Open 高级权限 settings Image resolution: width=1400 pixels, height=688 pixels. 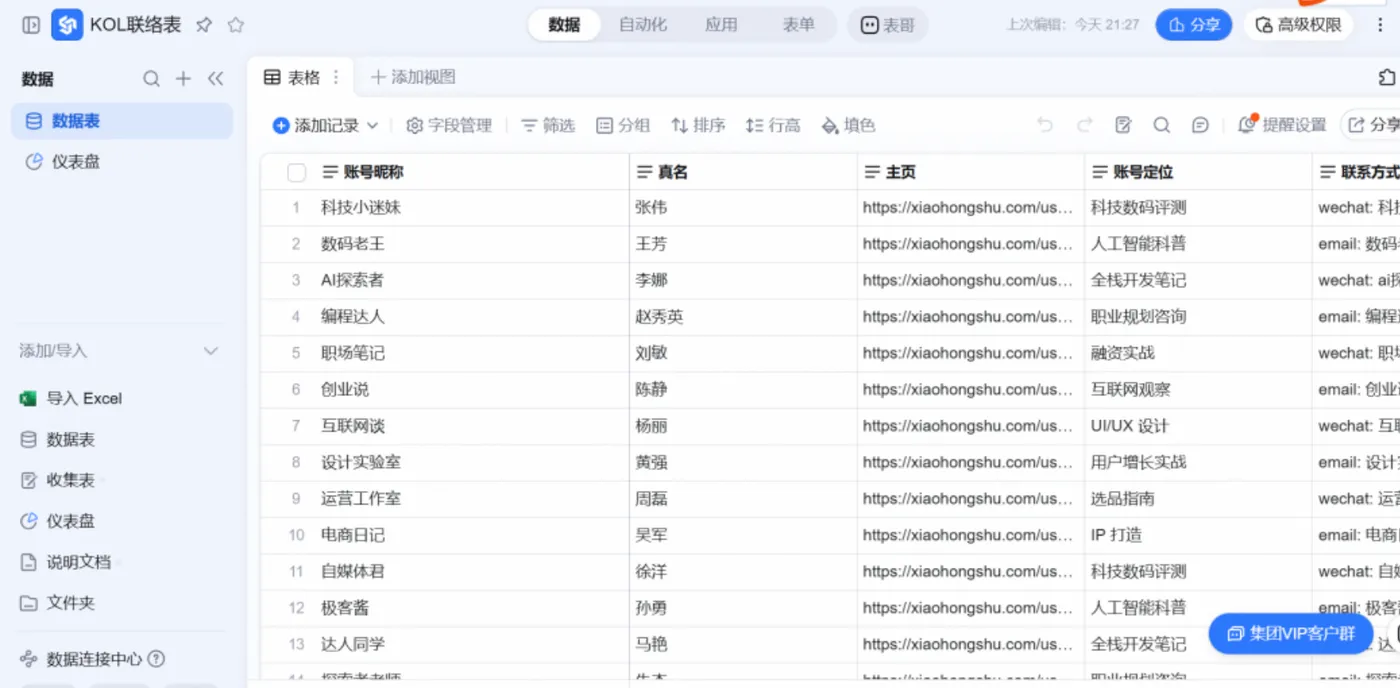click(x=1298, y=25)
